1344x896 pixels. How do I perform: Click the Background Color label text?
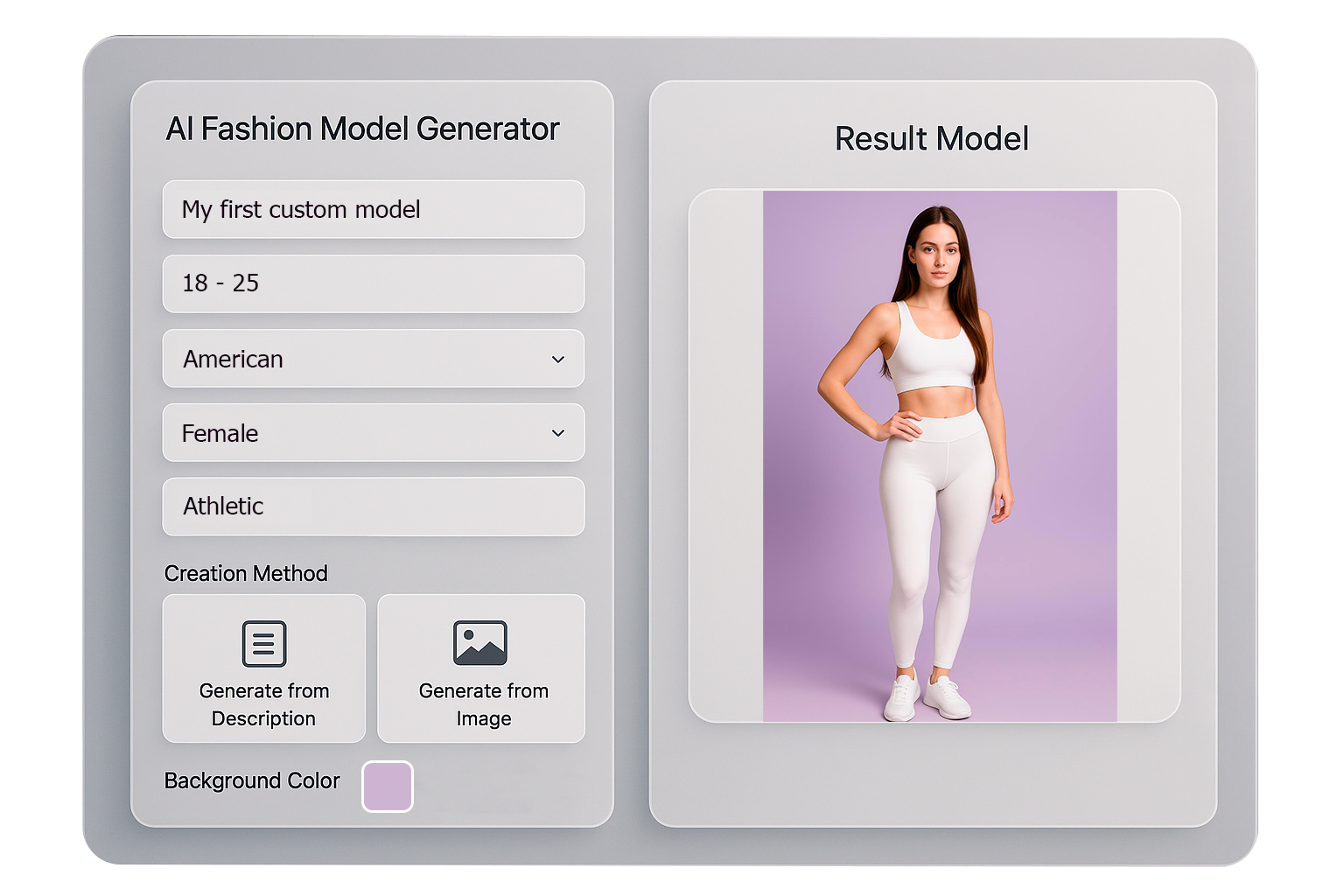(x=252, y=780)
